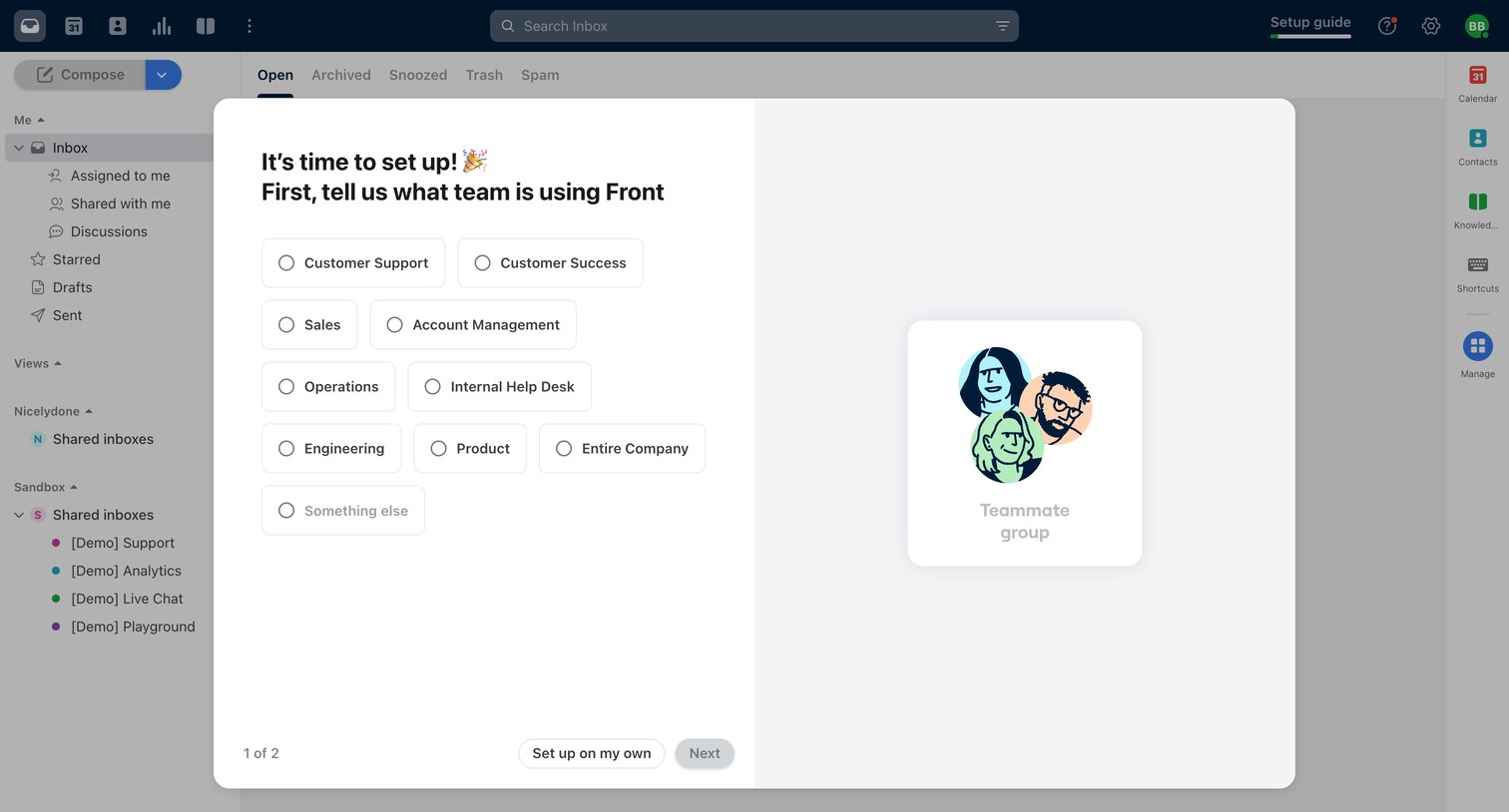Viewport: 1509px width, 812px height.
Task: Open the BB user avatar menu
Action: click(1477, 26)
